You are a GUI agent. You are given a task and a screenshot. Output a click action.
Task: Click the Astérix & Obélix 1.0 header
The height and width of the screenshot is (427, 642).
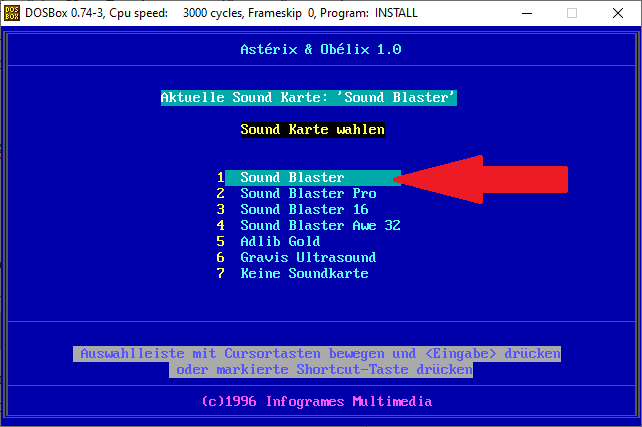point(320,49)
